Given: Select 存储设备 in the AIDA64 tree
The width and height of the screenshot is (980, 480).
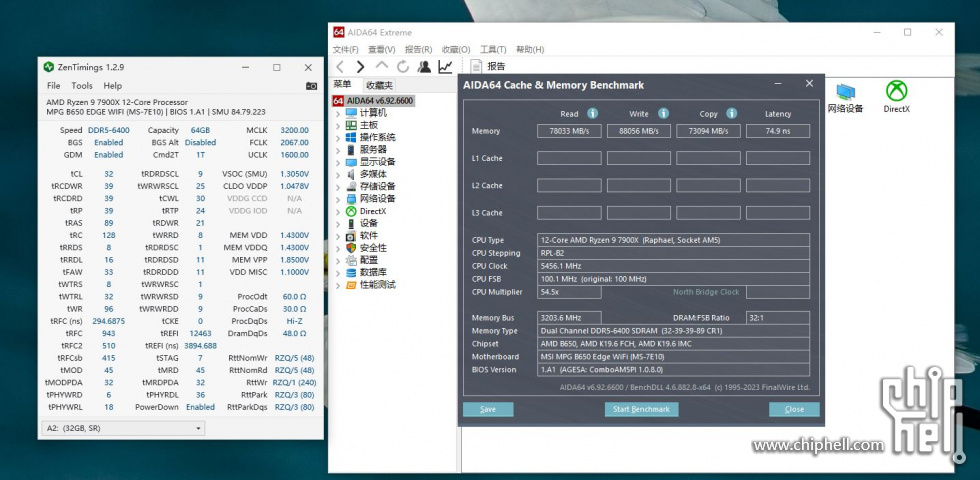Looking at the screenshot, I should click(x=378, y=186).
